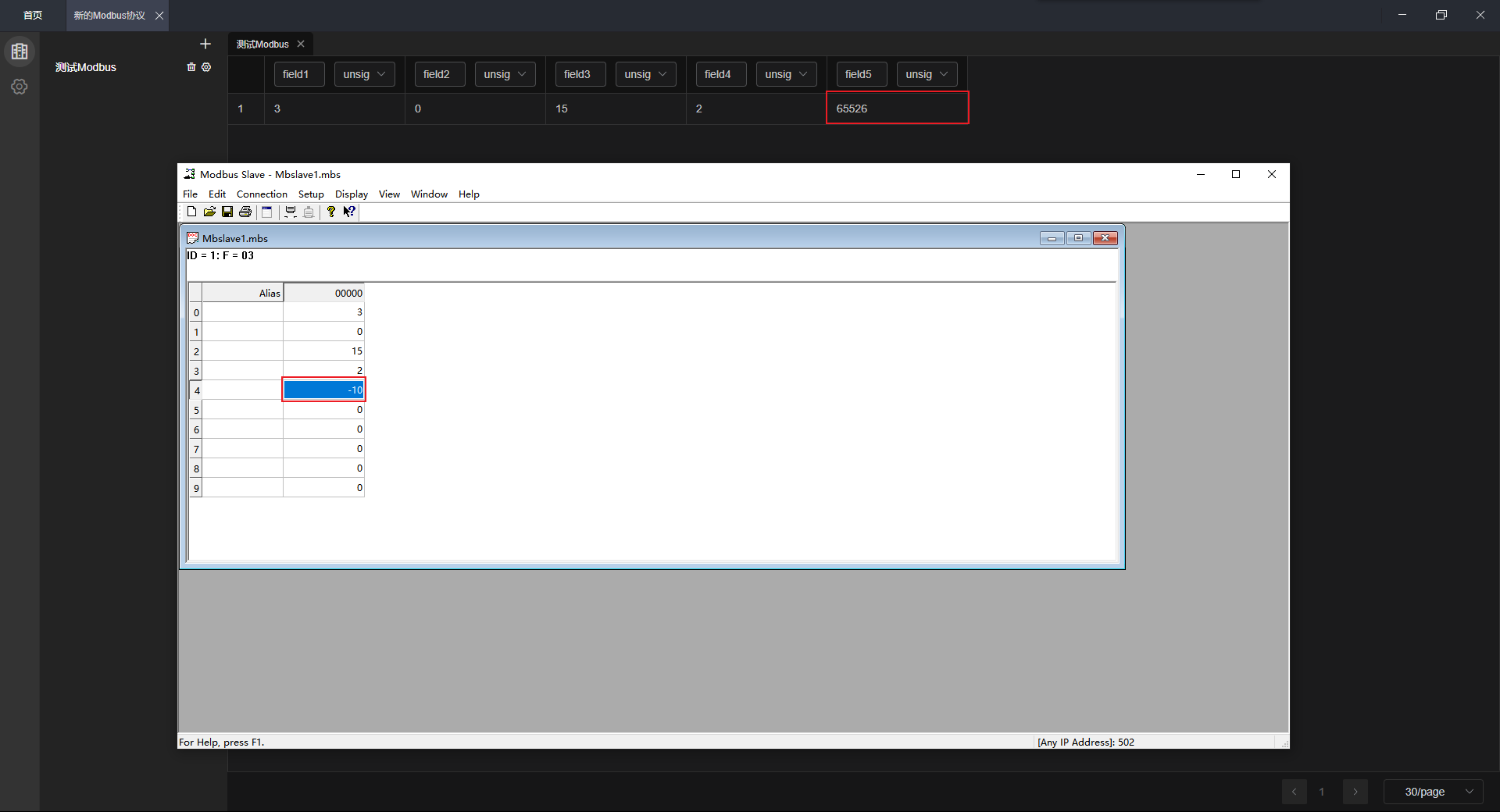This screenshot has width=1500, height=812.
Task: Click the field4 name input
Action: tap(721, 74)
